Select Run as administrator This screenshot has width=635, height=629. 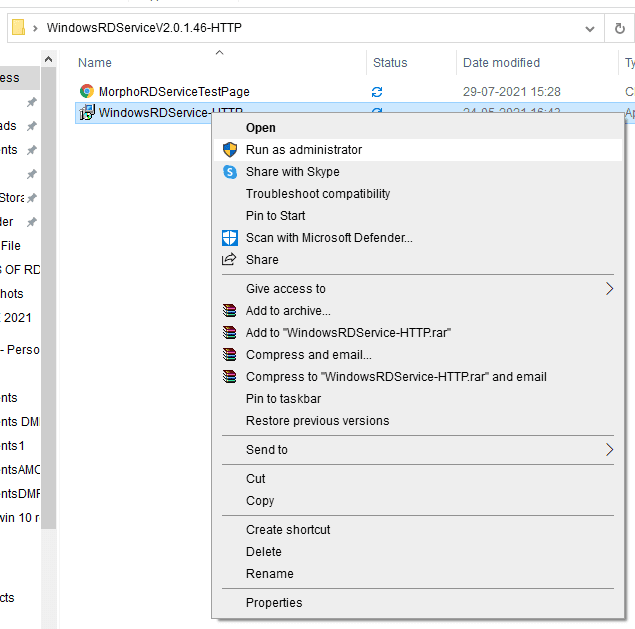tap(418, 150)
